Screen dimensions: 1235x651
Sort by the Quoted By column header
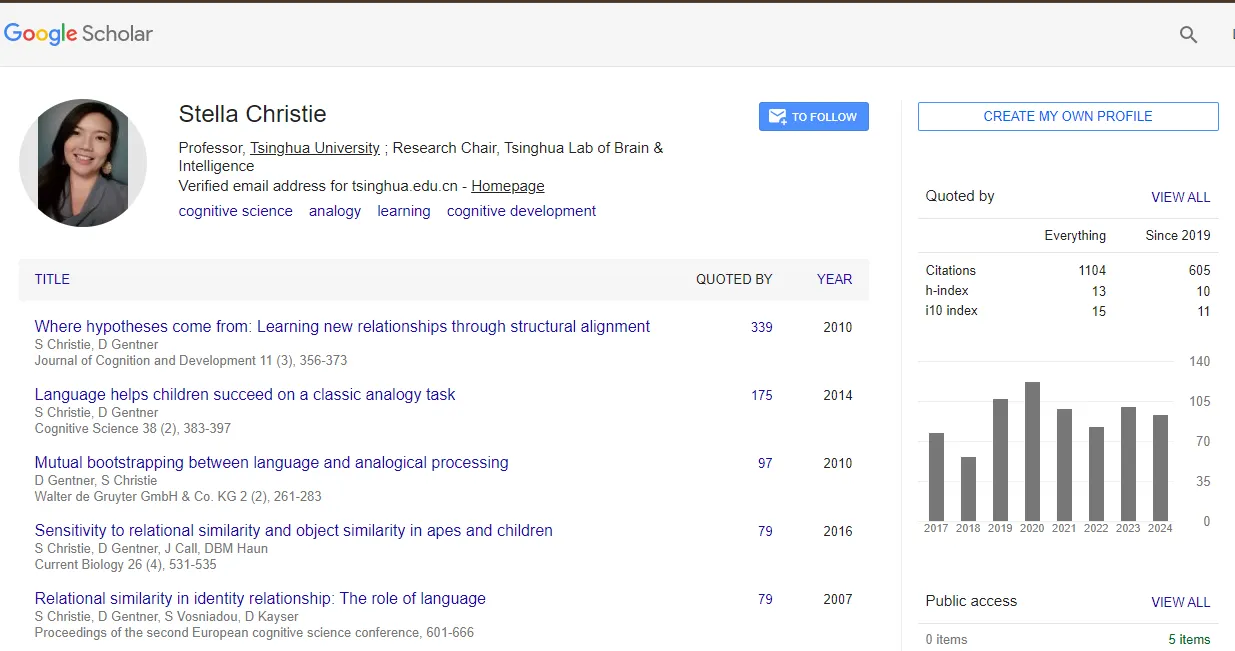734,279
